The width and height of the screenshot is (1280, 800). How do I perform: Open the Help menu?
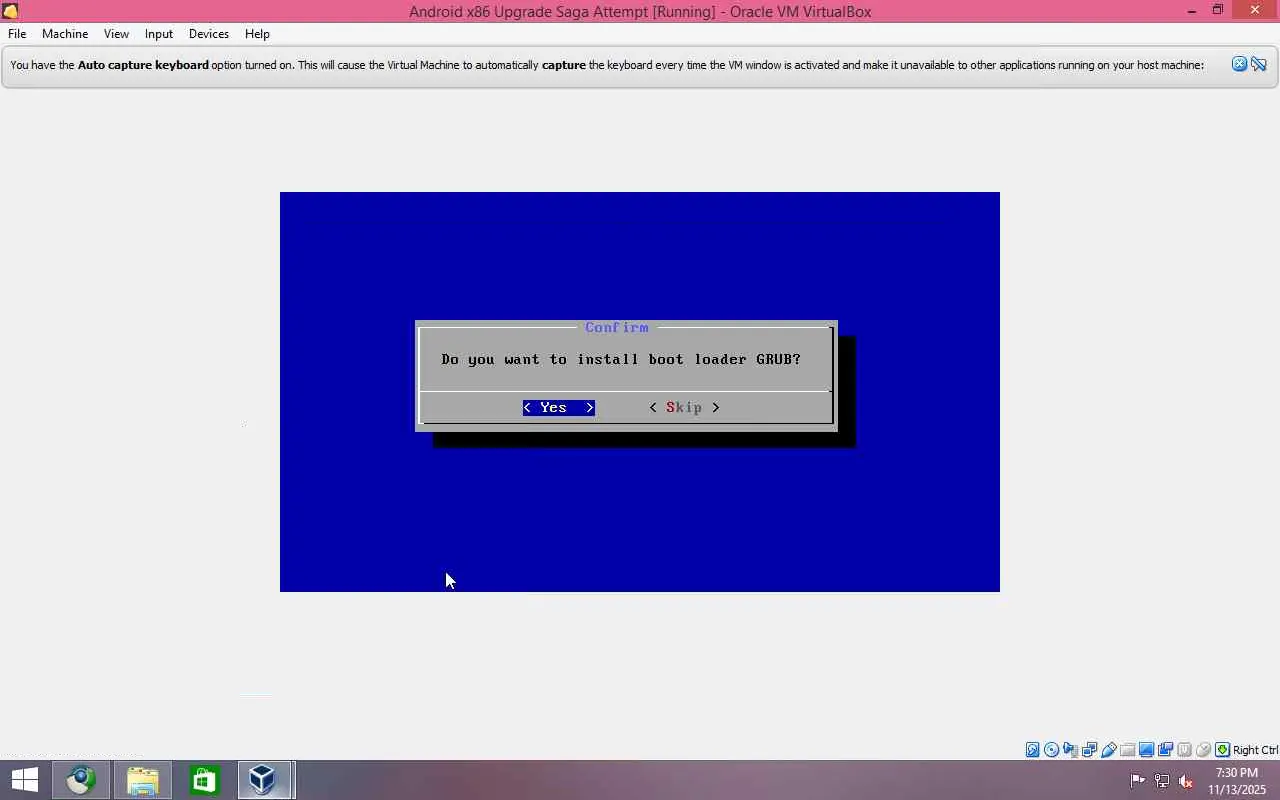pyautogui.click(x=257, y=34)
